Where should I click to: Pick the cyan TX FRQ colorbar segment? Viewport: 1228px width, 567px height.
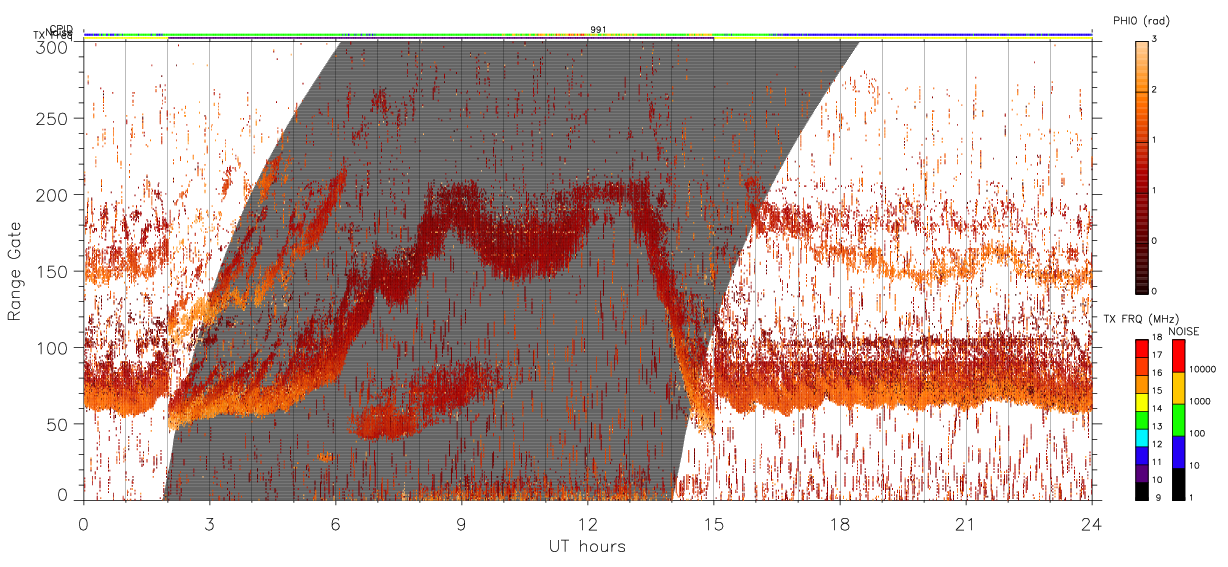[x=1141, y=438]
